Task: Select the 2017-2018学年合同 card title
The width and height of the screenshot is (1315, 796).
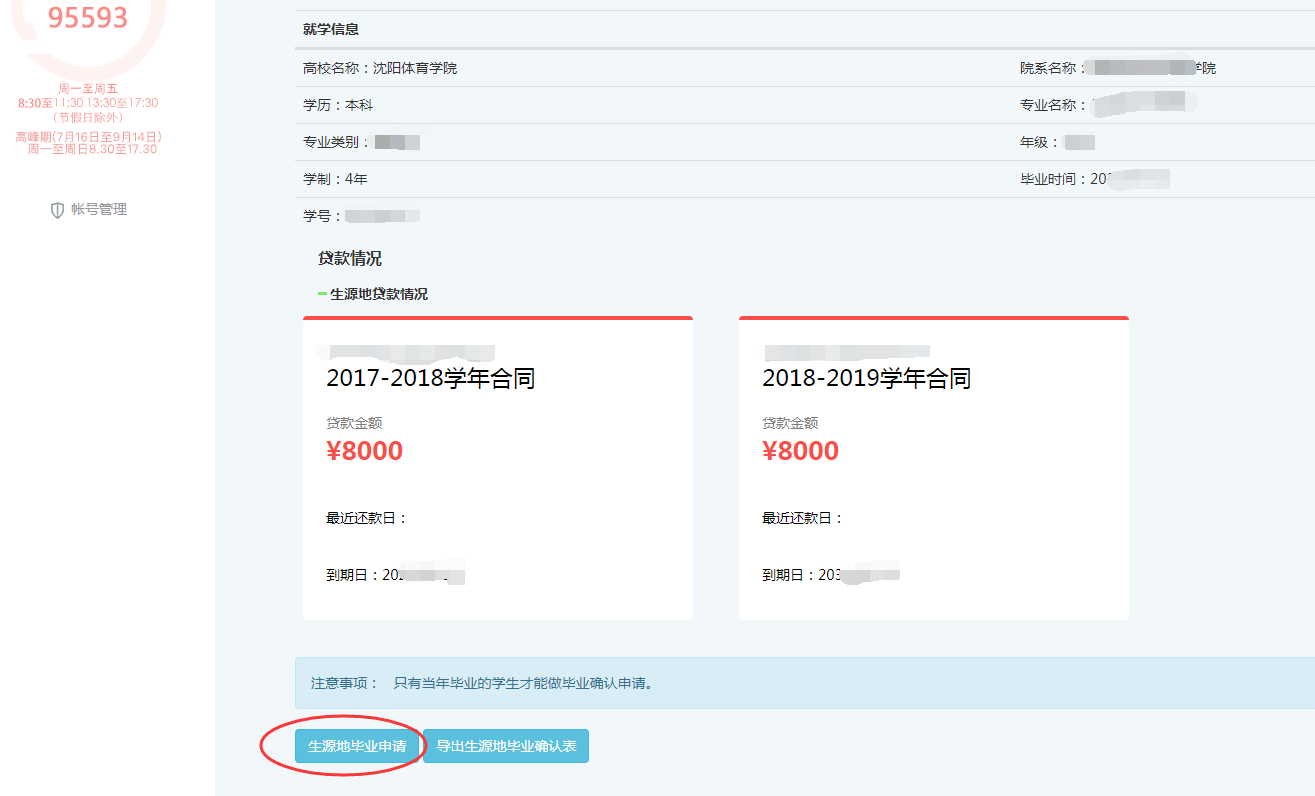Action: [x=430, y=379]
